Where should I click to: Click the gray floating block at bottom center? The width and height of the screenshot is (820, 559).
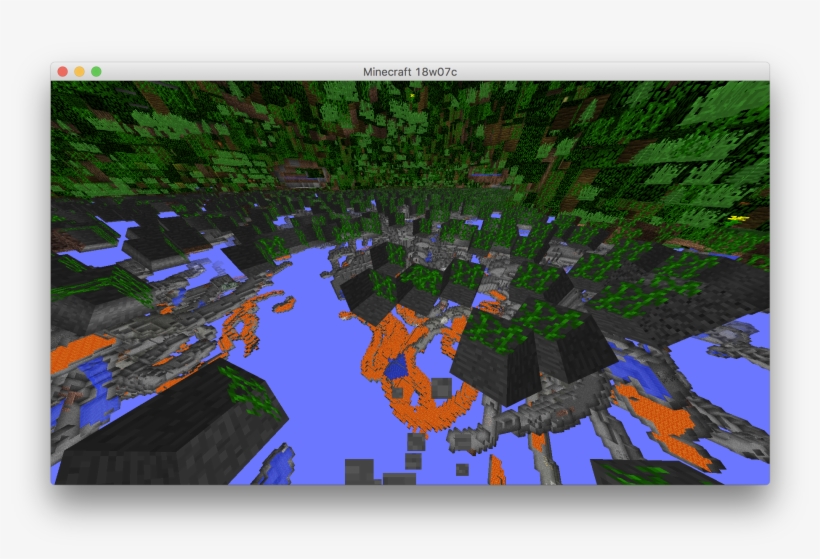point(357,470)
